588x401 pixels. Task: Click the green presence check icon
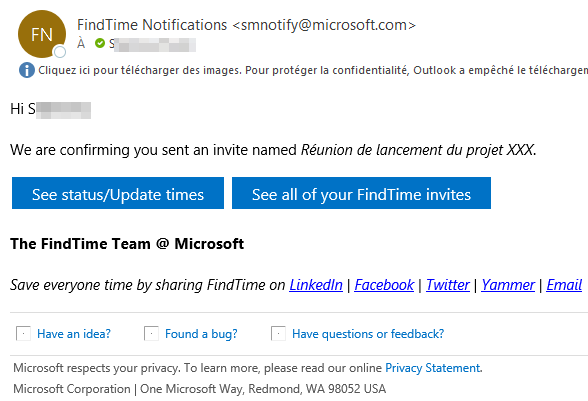[x=100, y=44]
